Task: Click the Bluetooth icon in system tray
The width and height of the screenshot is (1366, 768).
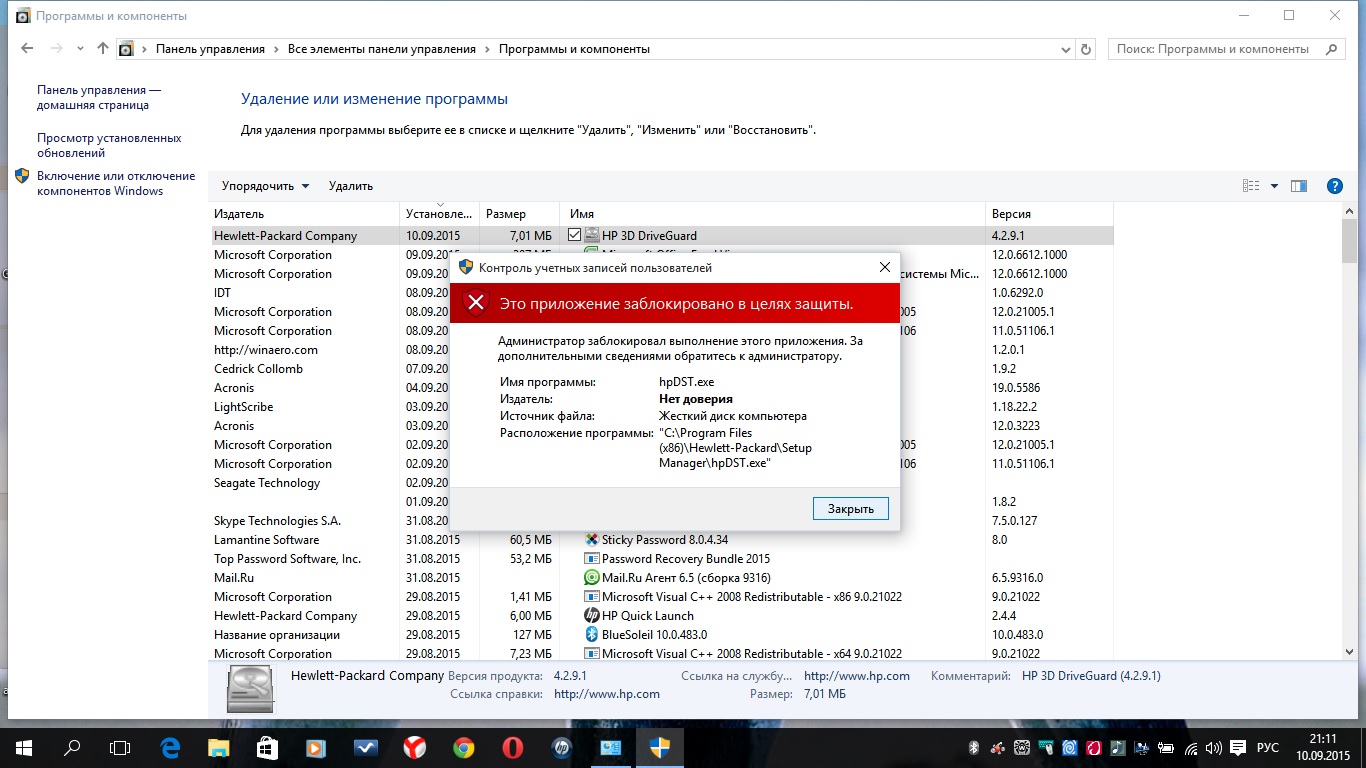Action: pos(973,748)
